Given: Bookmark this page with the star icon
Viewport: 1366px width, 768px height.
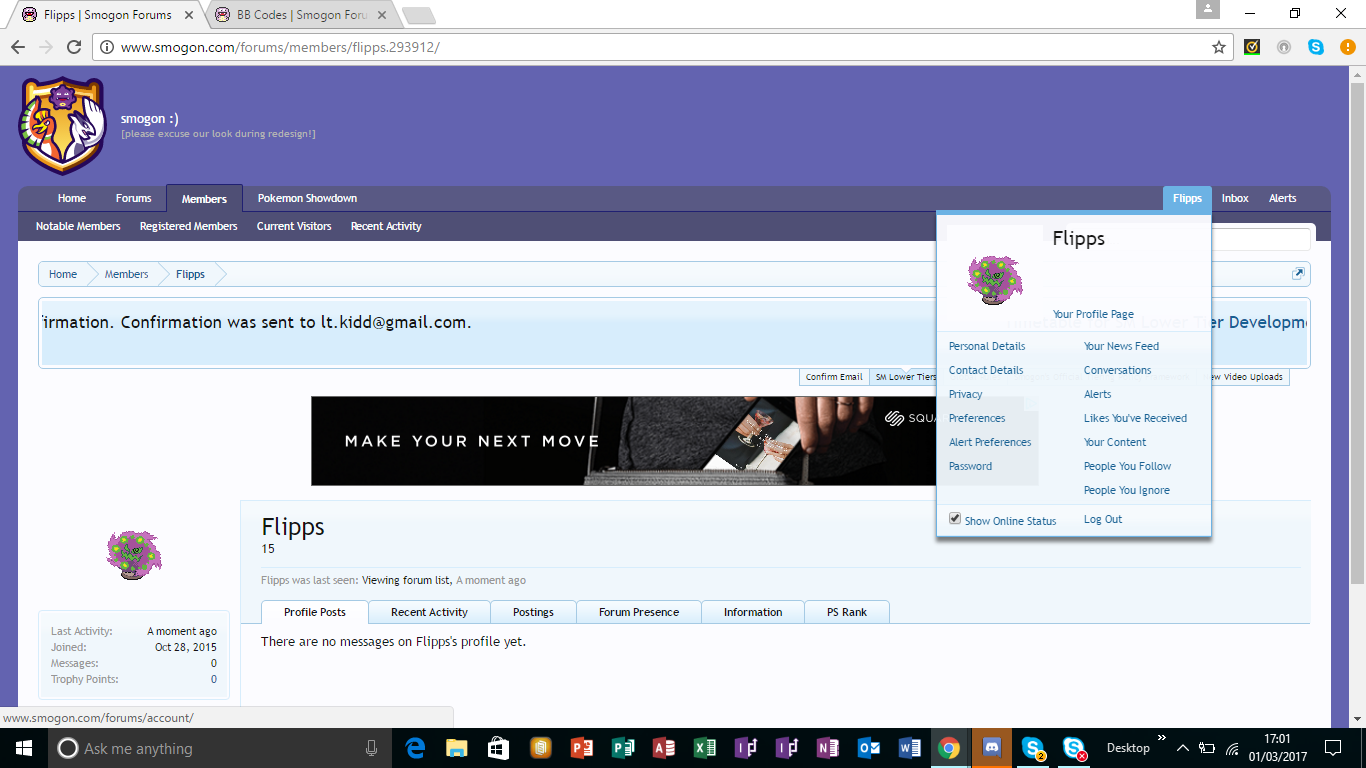Looking at the screenshot, I should [x=1219, y=47].
